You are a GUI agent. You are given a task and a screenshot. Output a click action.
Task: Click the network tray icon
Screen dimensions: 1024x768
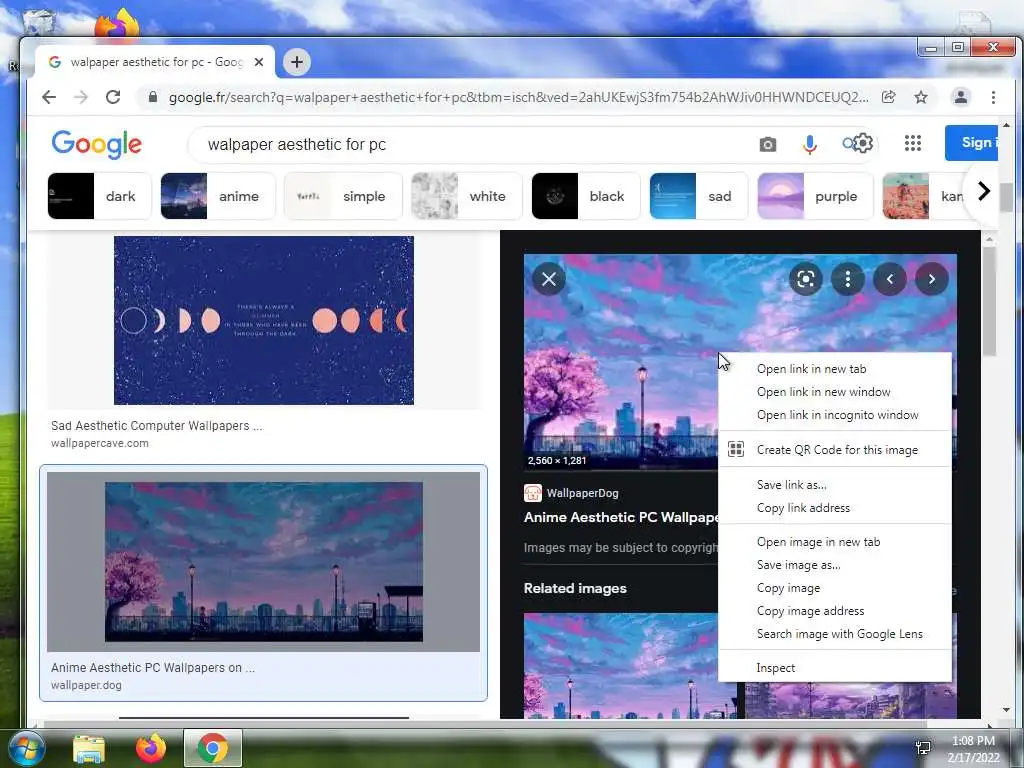[x=923, y=748]
